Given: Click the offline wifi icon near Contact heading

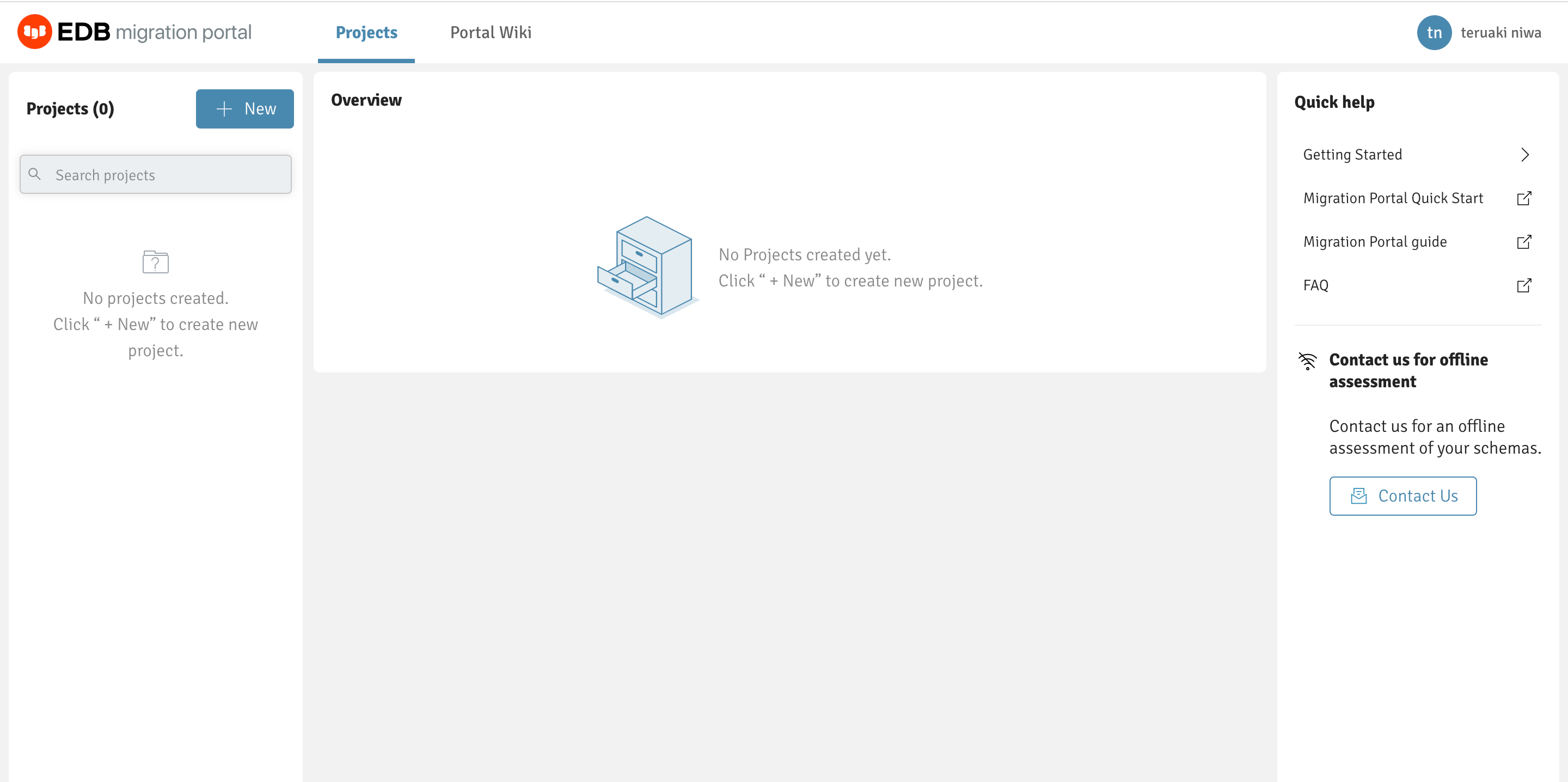Looking at the screenshot, I should point(1307,361).
